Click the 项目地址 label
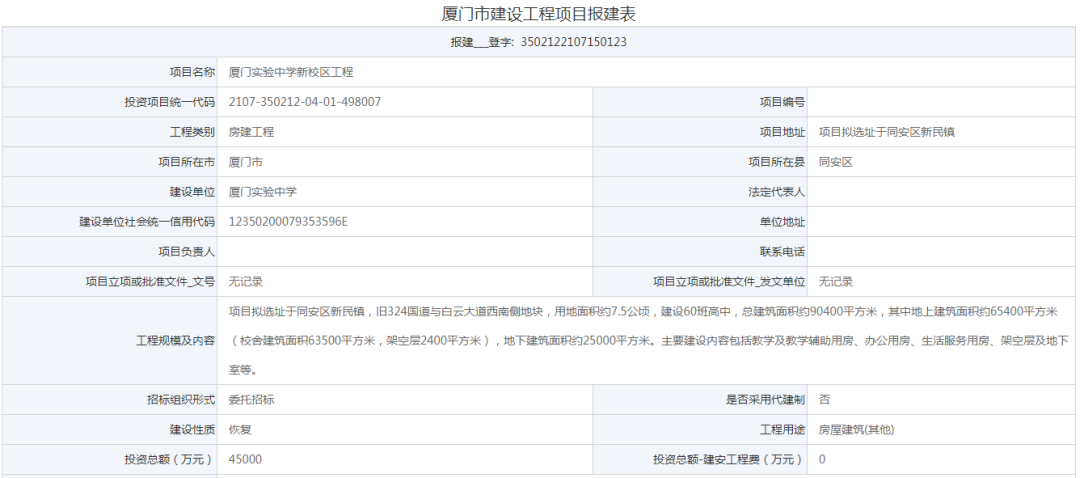The width and height of the screenshot is (1080, 478). [782, 132]
